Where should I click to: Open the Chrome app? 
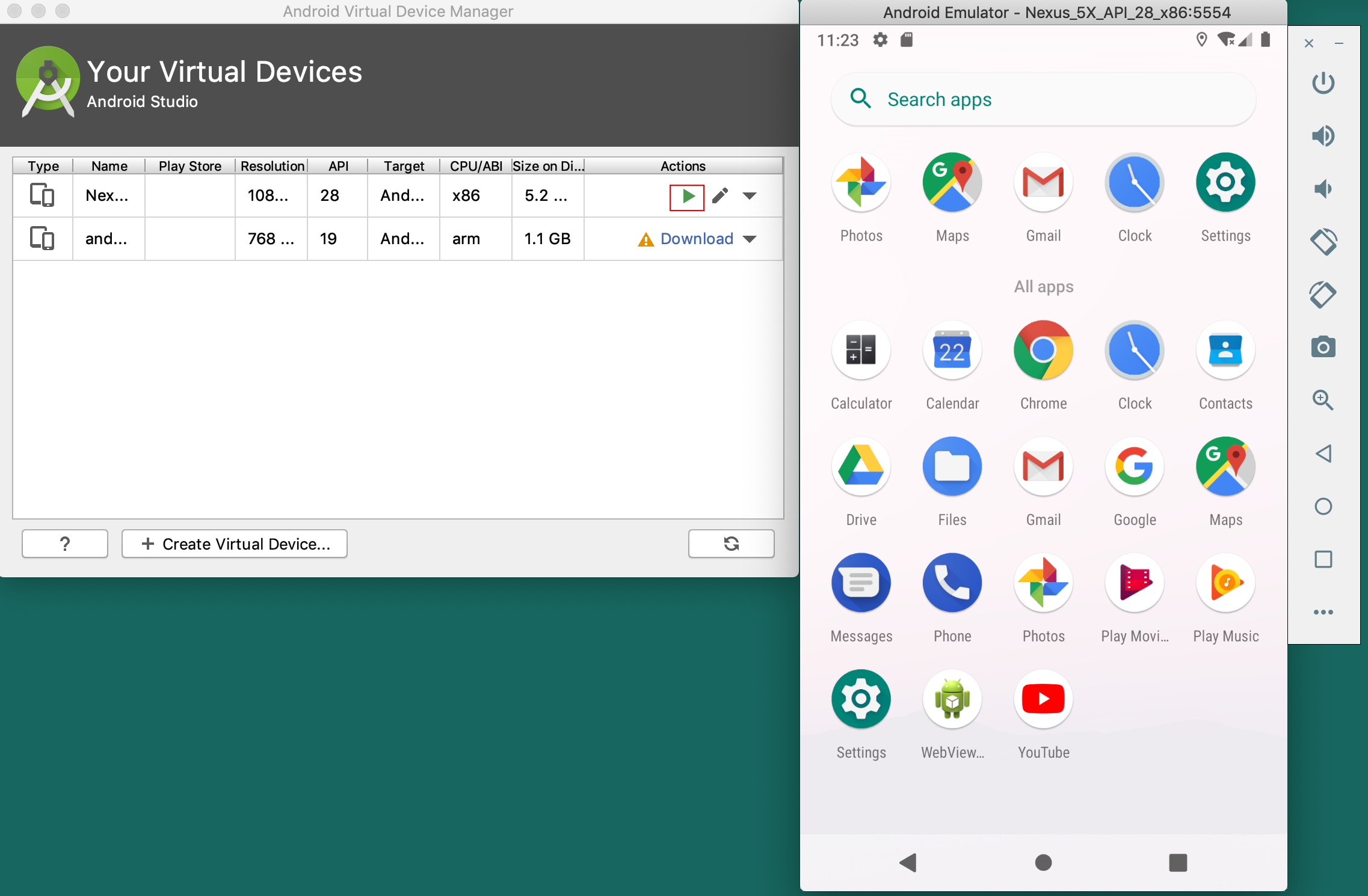click(1044, 365)
